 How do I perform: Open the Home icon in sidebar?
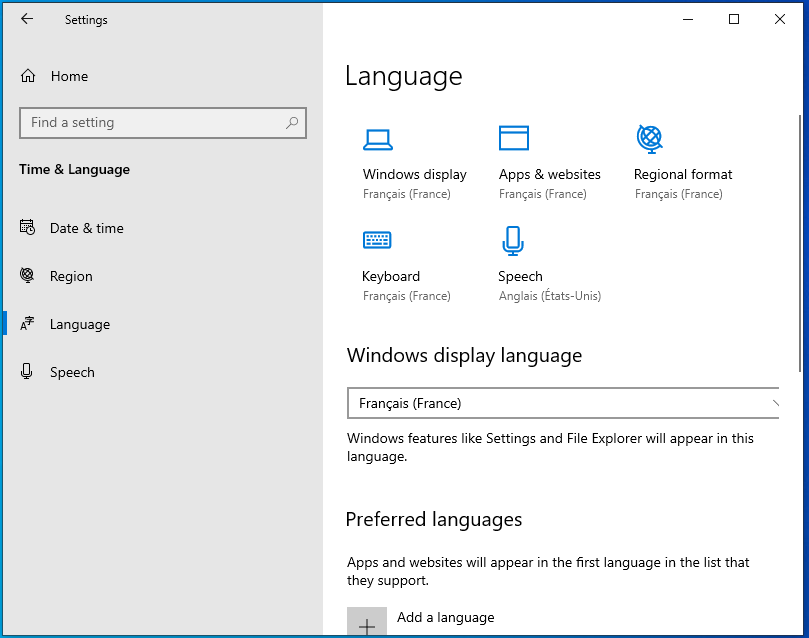28,76
